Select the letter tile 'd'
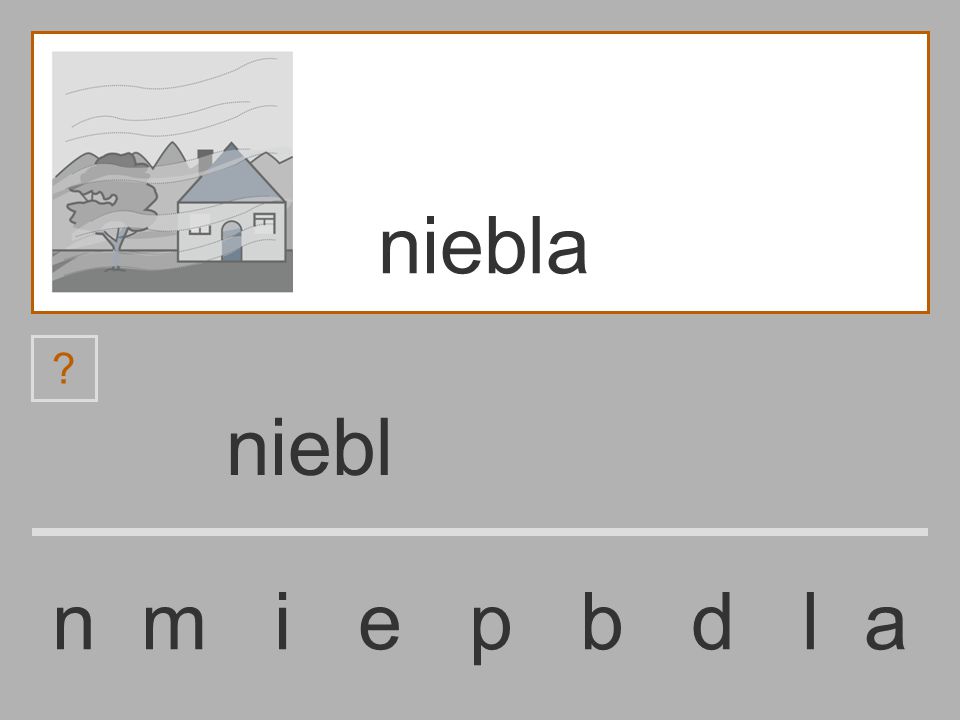Screen dimensions: 960x720 711,621
